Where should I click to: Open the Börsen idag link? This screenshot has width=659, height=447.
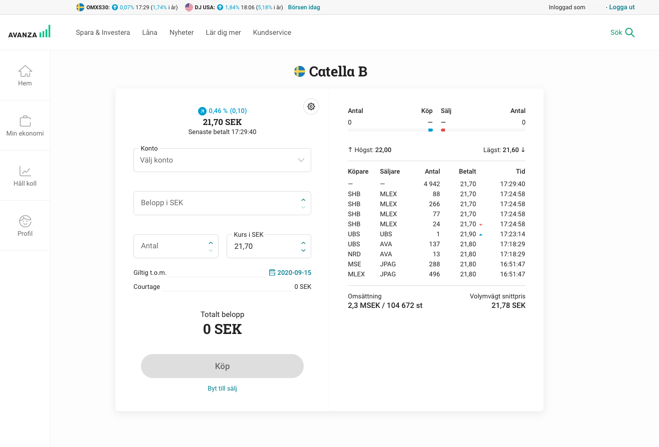click(304, 7)
